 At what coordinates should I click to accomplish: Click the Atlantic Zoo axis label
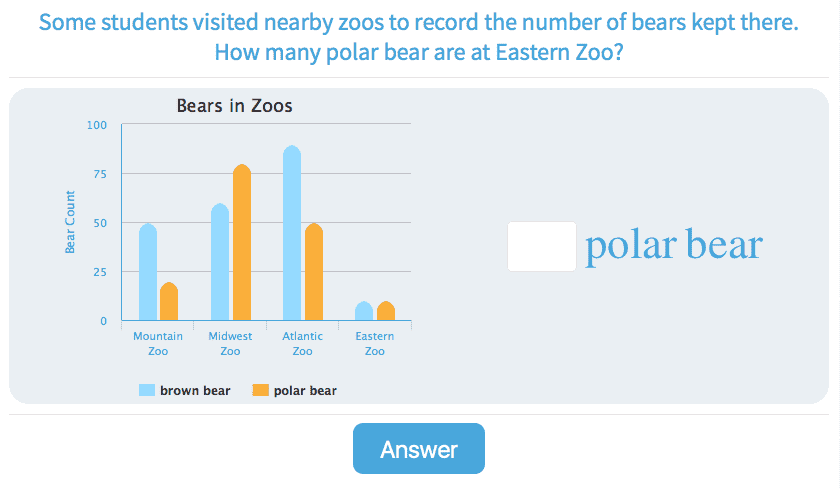(x=302, y=344)
